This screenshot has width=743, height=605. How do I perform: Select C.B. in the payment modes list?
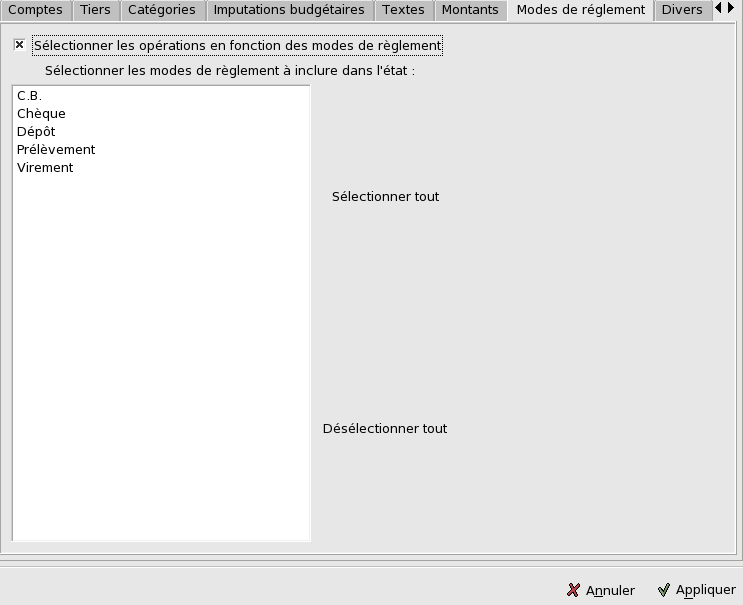click(x=161, y=96)
